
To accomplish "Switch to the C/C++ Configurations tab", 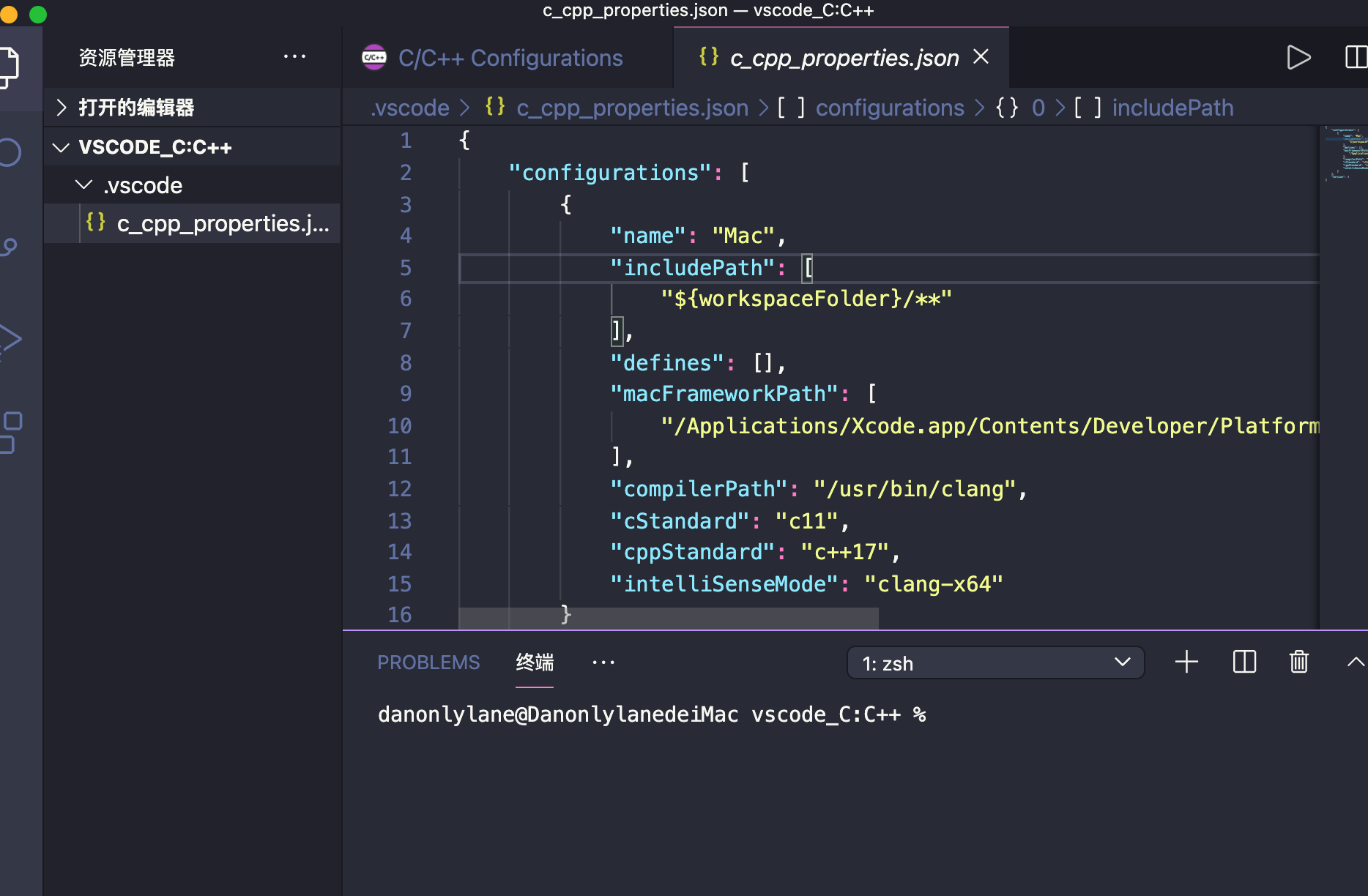I will click(x=510, y=57).
